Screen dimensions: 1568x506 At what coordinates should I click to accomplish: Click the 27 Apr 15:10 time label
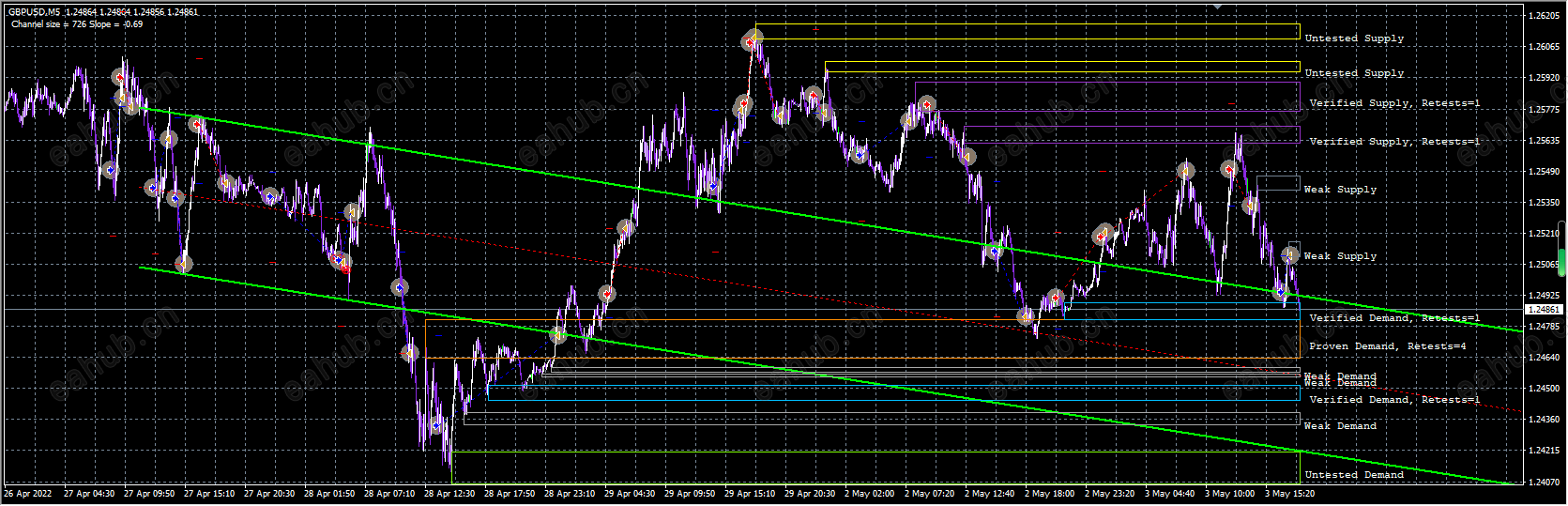[x=209, y=494]
